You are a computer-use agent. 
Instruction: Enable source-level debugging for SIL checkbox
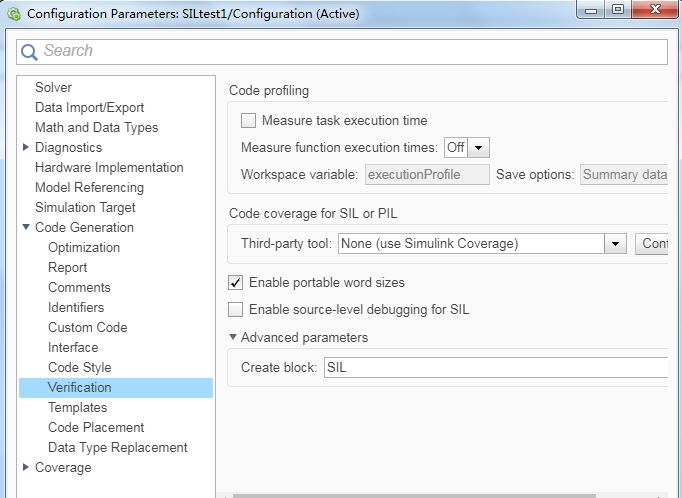(x=235, y=310)
